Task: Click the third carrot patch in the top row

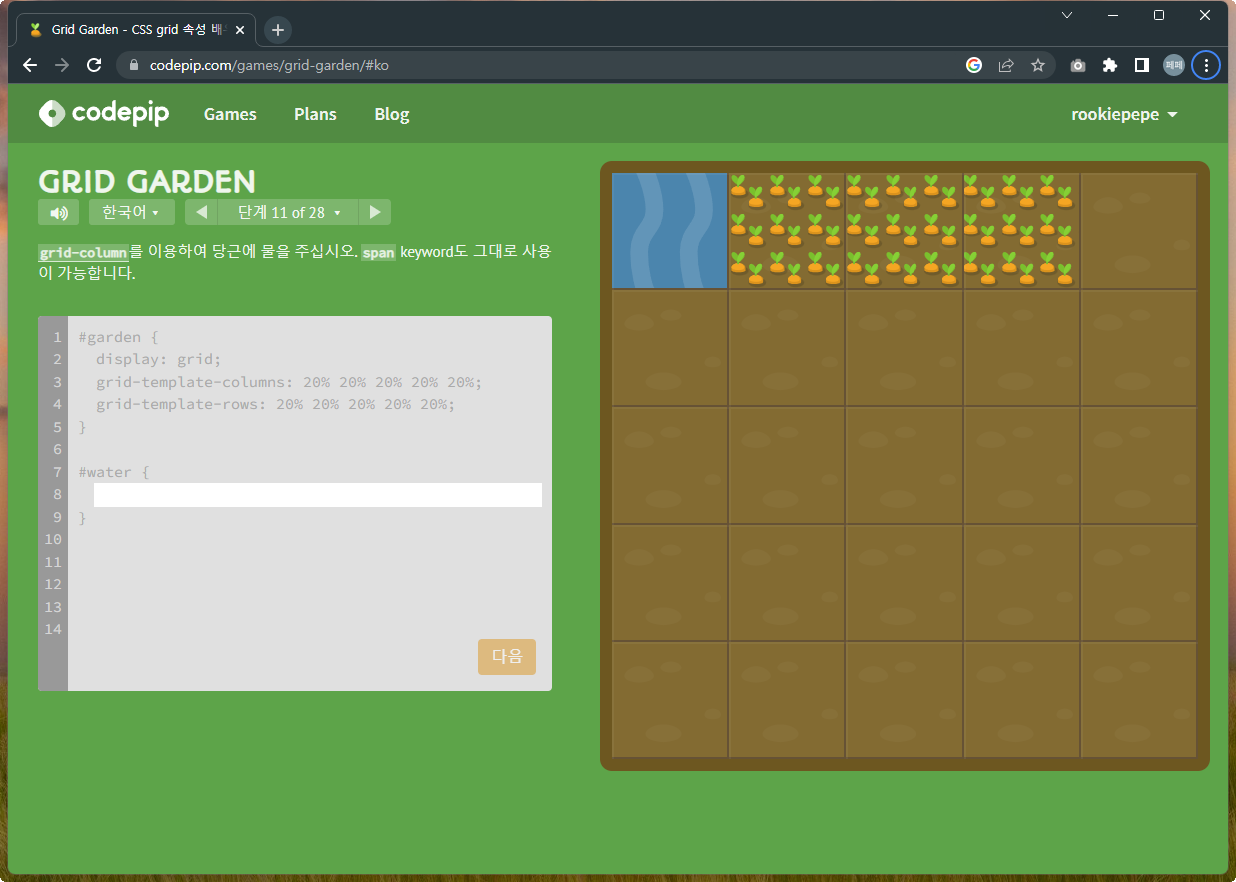Action: (x=1021, y=231)
